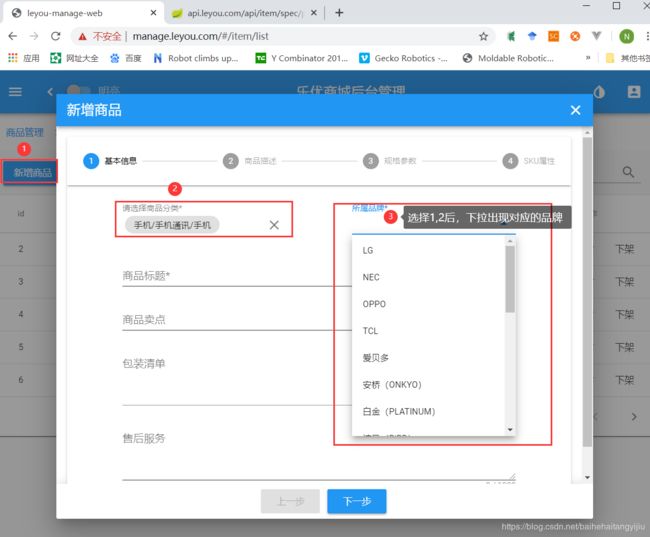Screen dimensions: 650x537
Task: Select NEC brand option
Action: (x=428, y=277)
